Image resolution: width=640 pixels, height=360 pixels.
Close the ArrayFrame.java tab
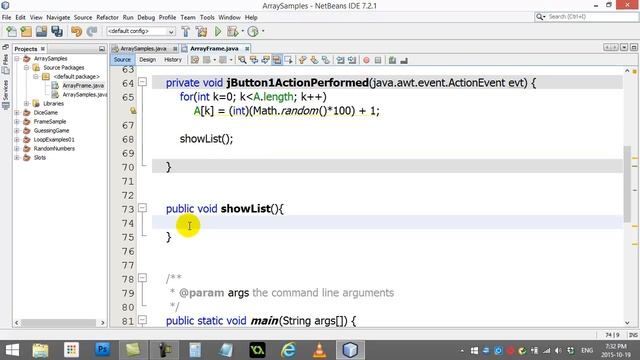click(x=247, y=49)
